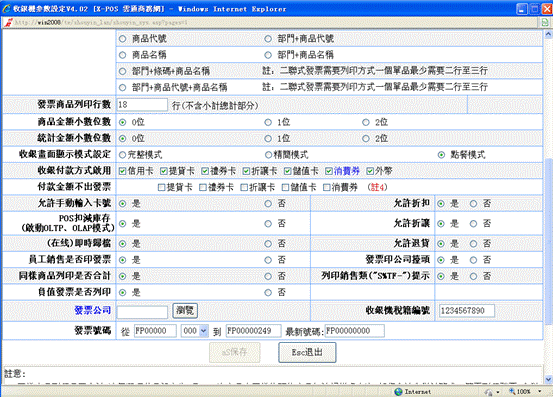Uncheck the 信用卡 payment method checkbox
This screenshot has height=397, width=553.
(x=122, y=171)
